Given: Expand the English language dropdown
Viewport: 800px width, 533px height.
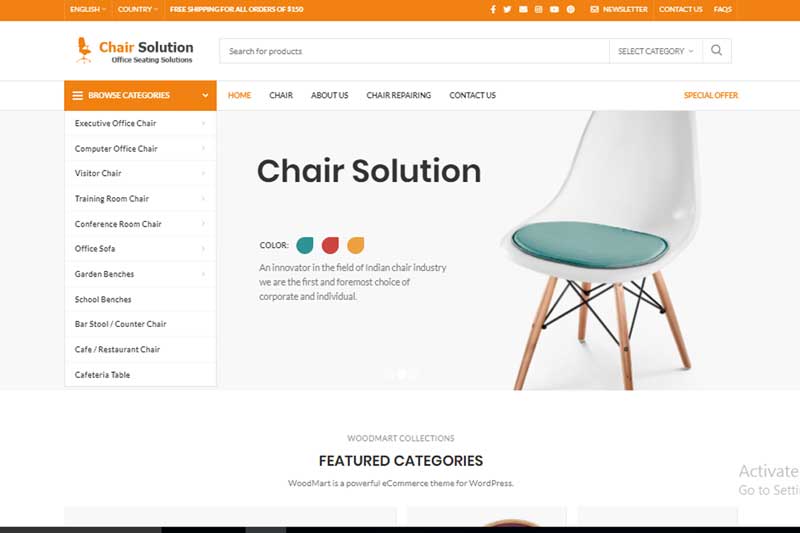Looking at the screenshot, I should [88, 9].
